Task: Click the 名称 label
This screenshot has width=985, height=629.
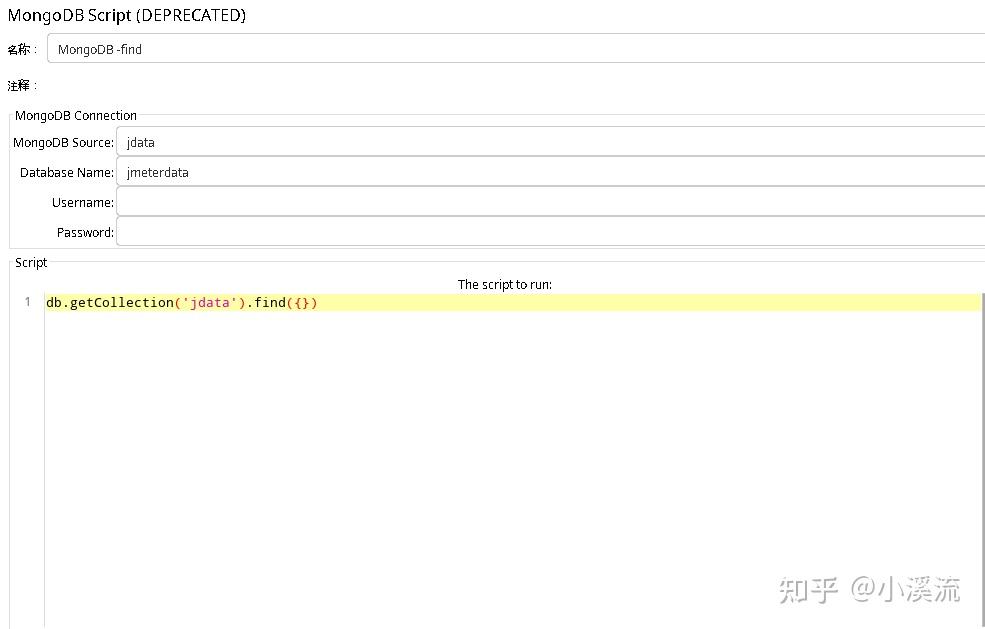Action: point(22,50)
